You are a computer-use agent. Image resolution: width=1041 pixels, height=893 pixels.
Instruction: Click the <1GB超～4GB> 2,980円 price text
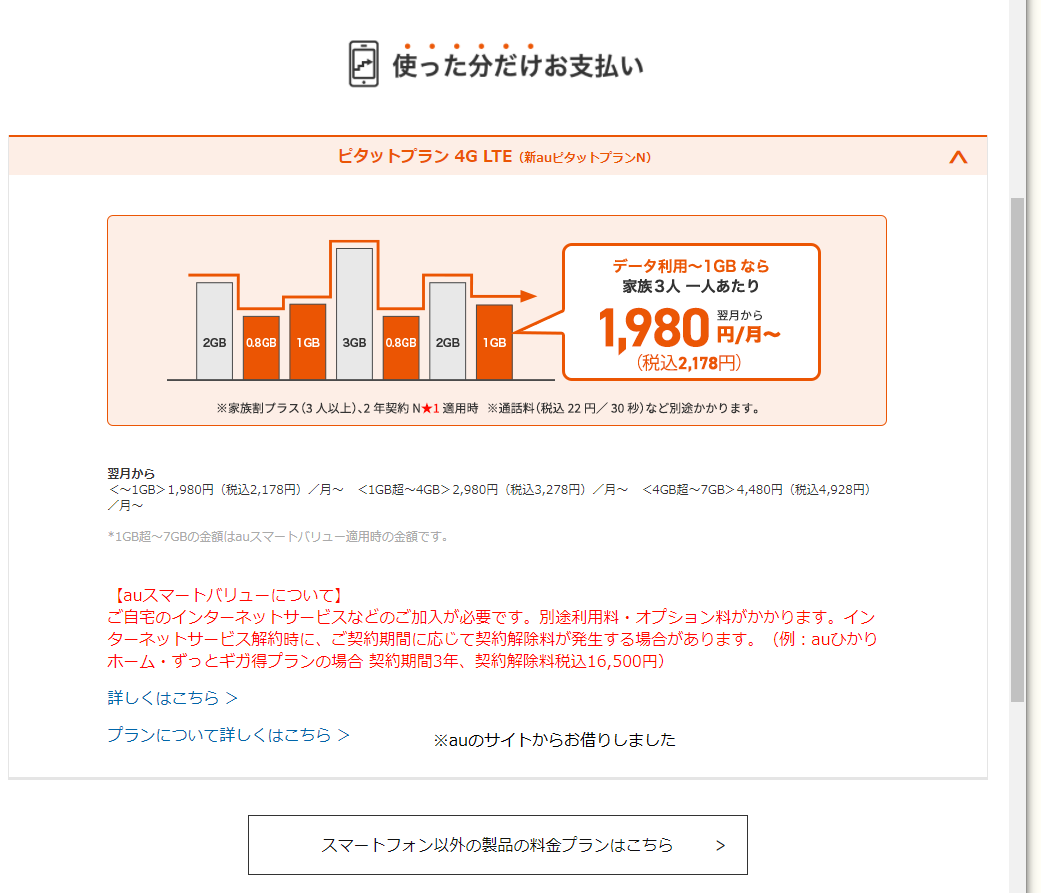point(493,489)
